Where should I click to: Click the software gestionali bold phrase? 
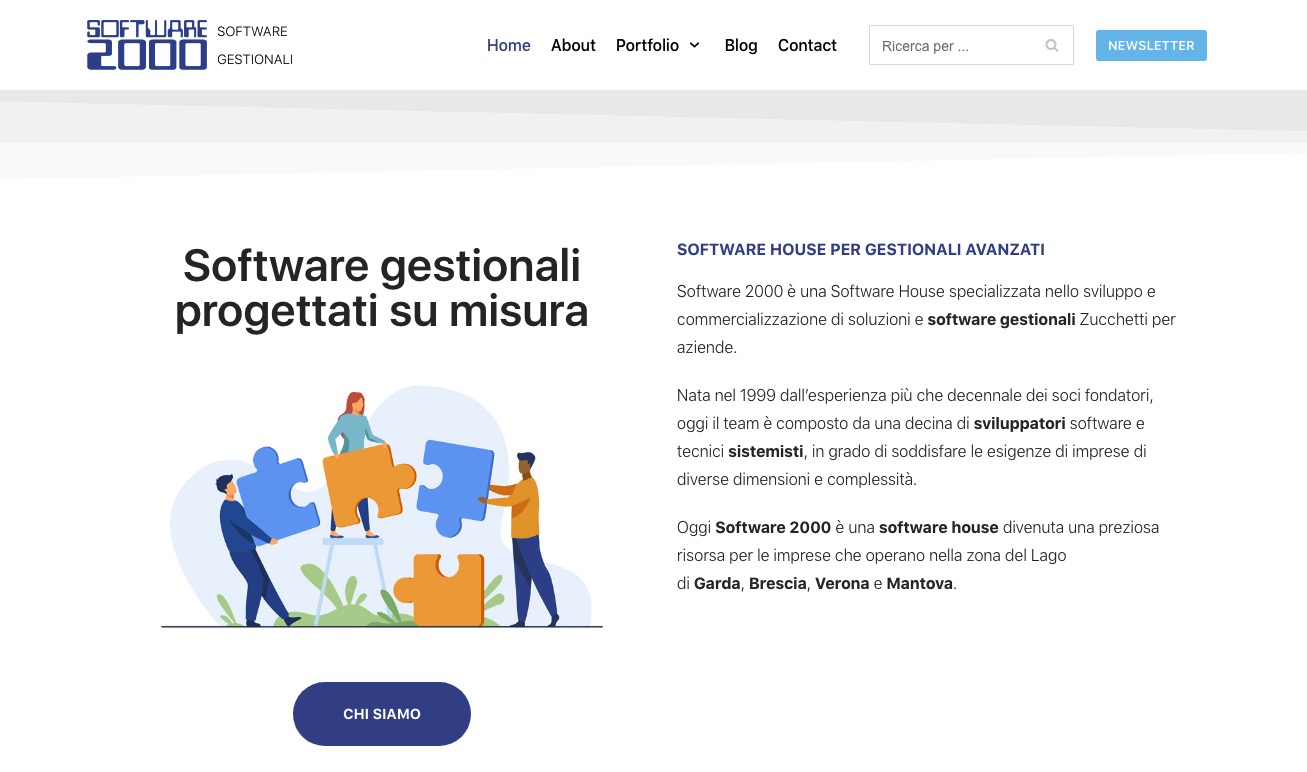(1001, 319)
